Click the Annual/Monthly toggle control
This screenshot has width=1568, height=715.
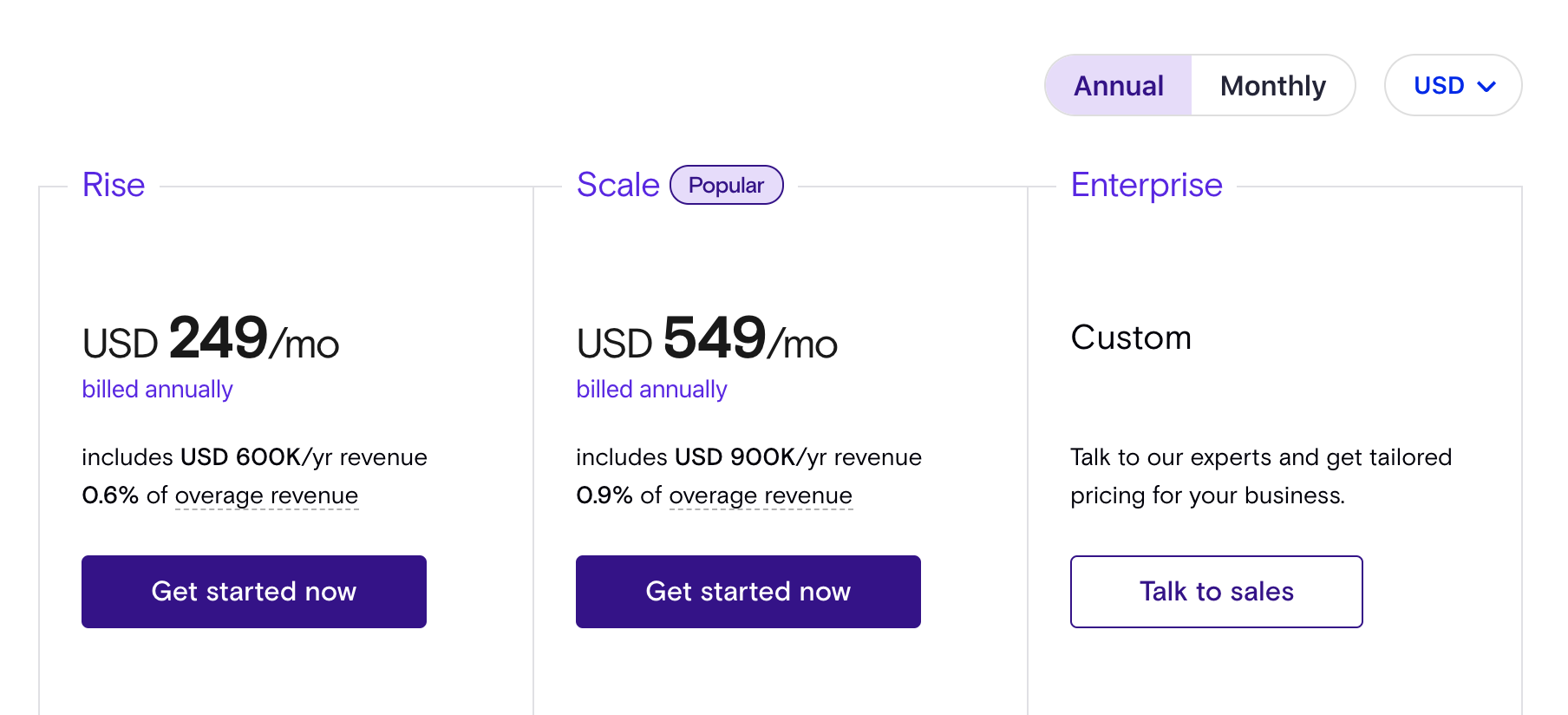(1199, 85)
